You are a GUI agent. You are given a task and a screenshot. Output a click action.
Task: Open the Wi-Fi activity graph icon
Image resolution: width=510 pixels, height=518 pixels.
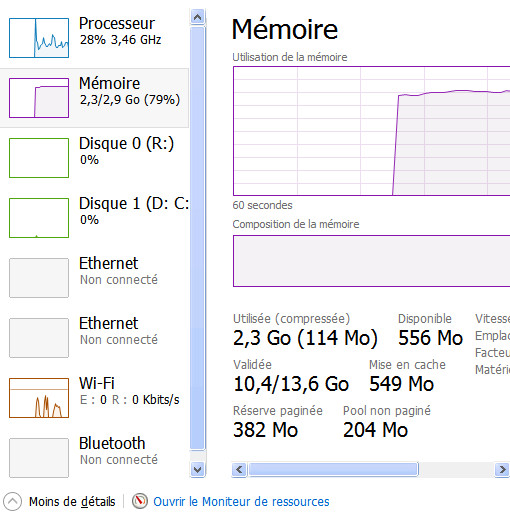pyautogui.click(x=39, y=398)
